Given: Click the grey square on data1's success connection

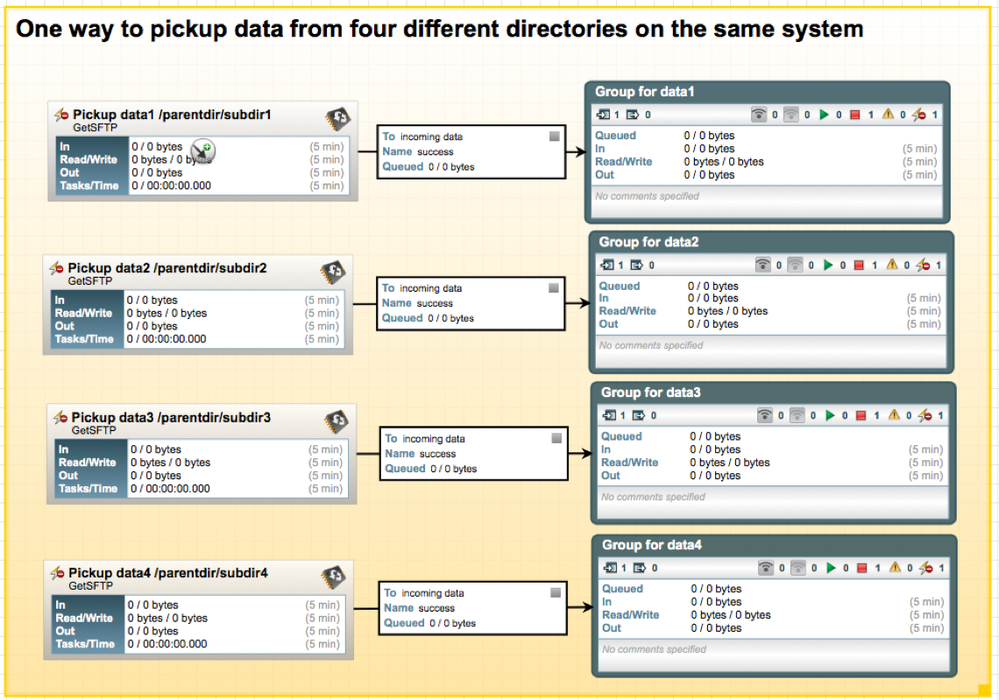Looking at the screenshot, I should tap(554, 136).
